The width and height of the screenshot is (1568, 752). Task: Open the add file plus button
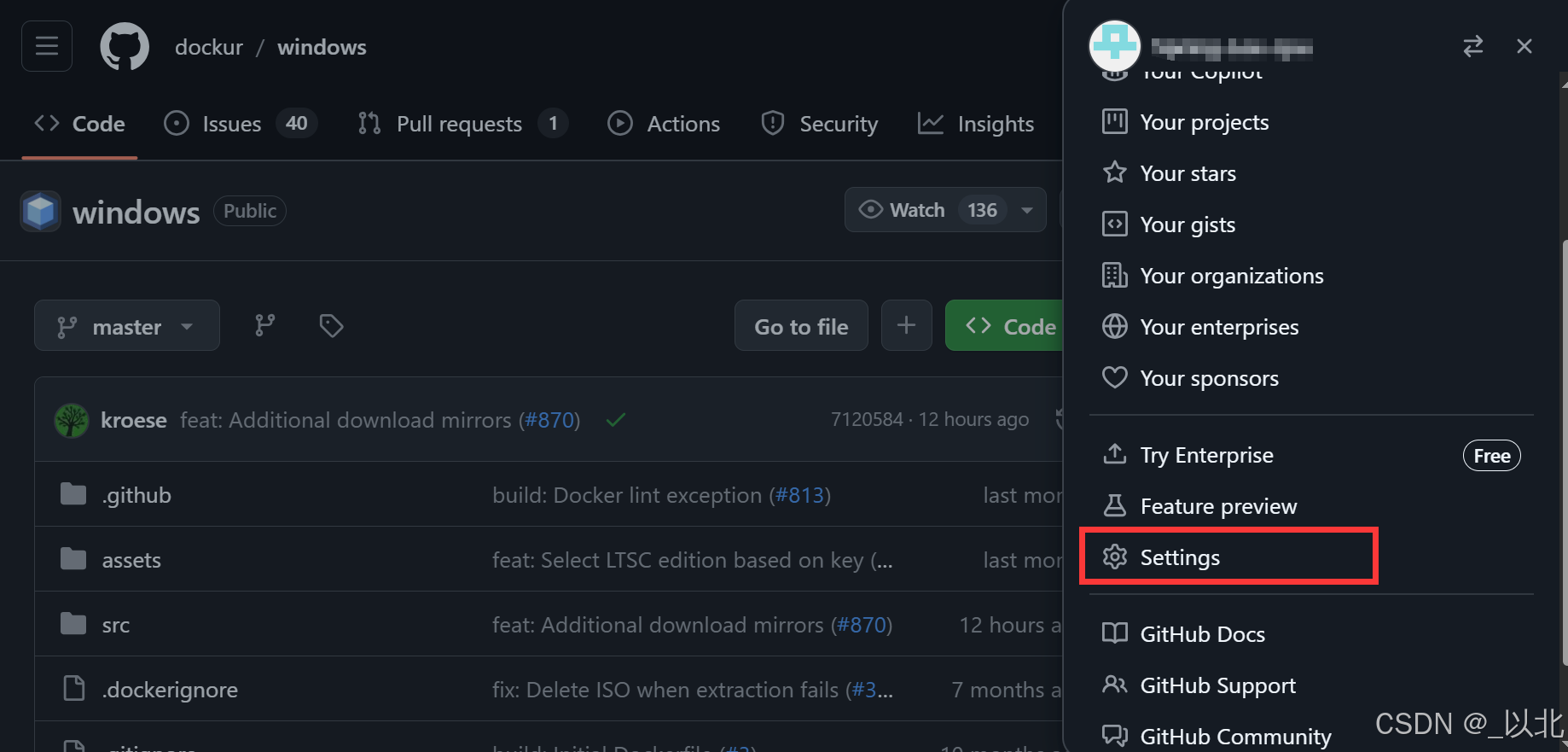click(x=907, y=325)
